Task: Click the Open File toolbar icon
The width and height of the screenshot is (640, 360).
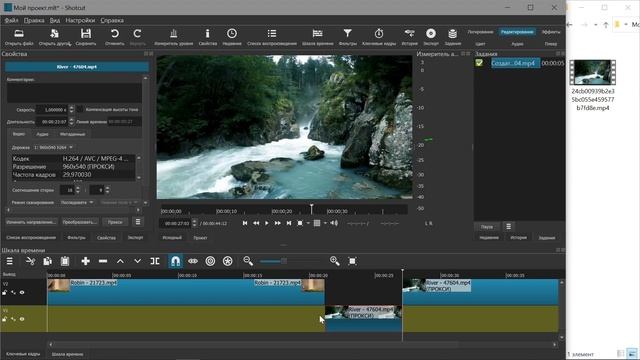Action: 19,33
